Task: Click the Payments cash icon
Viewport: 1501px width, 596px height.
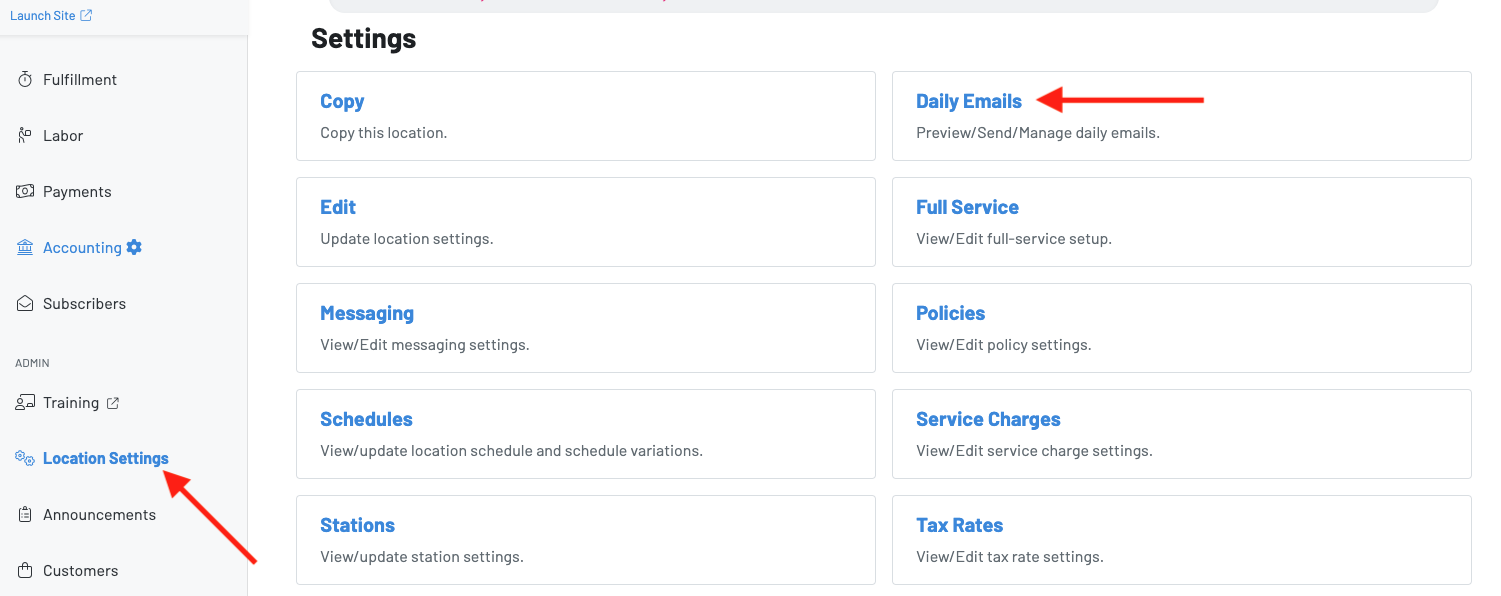Action: [x=25, y=192]
